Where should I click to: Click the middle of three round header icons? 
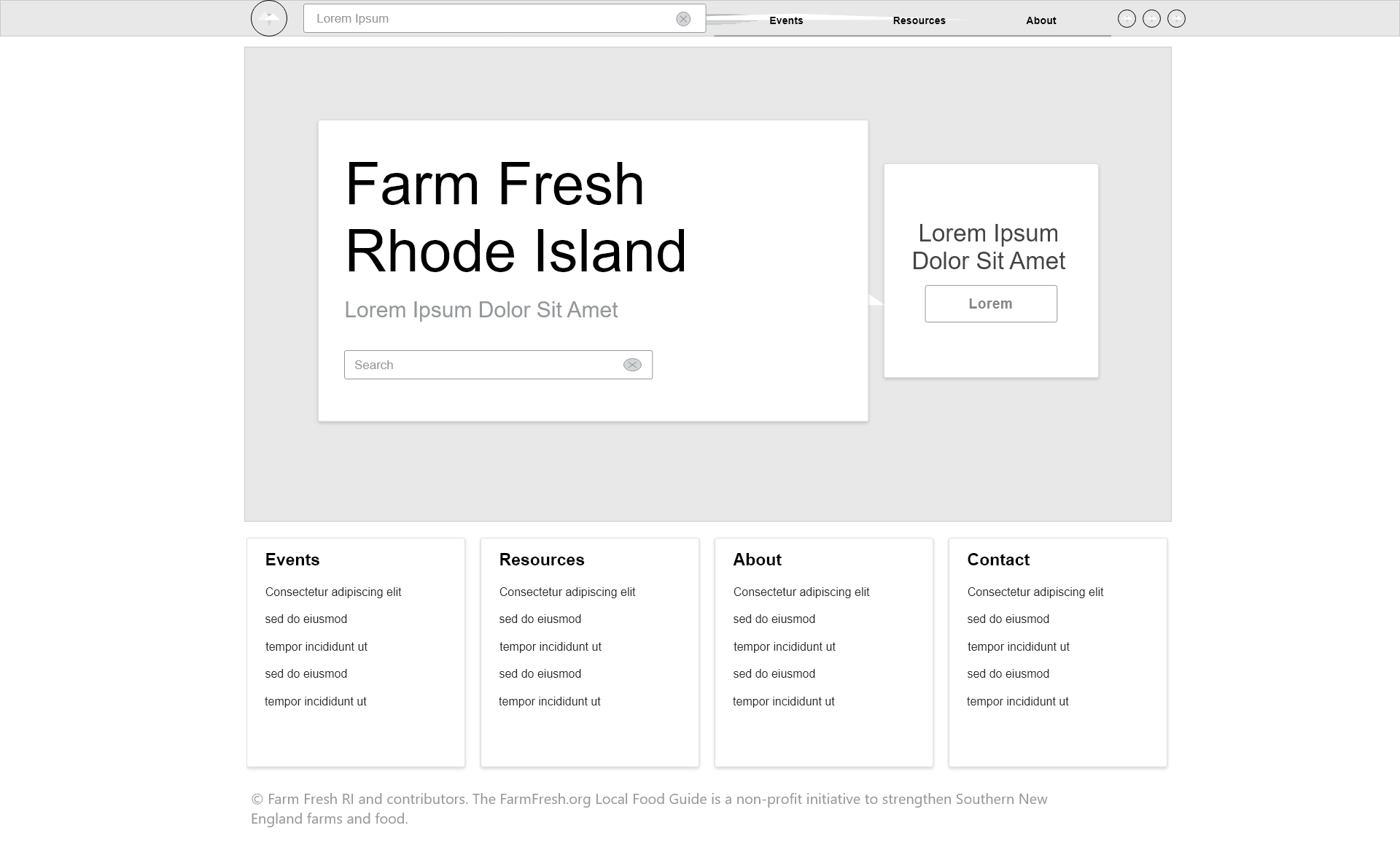(1151, 19)
